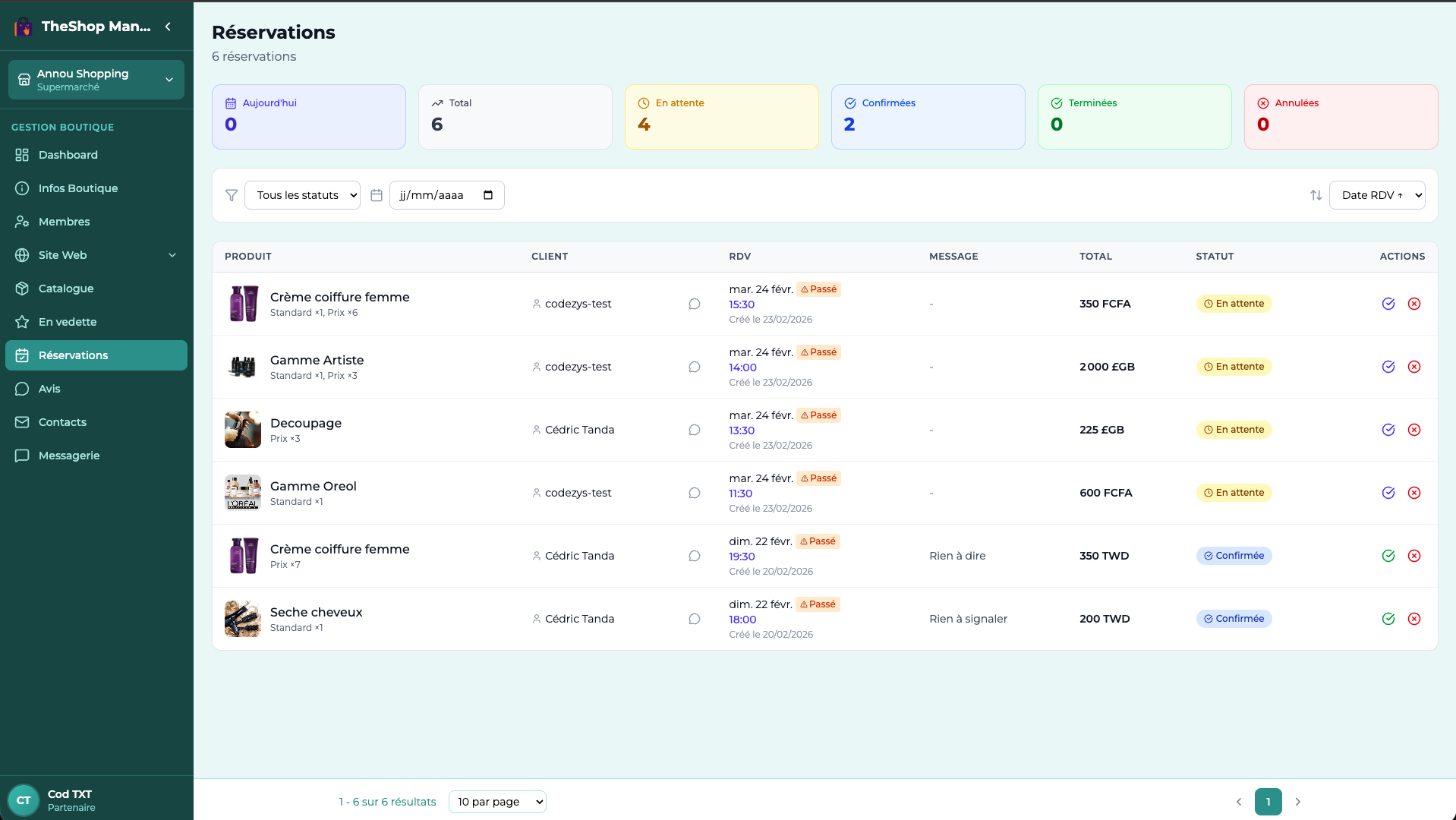Open the Membres section
The image size is (1456, 820).
(64, 222)
